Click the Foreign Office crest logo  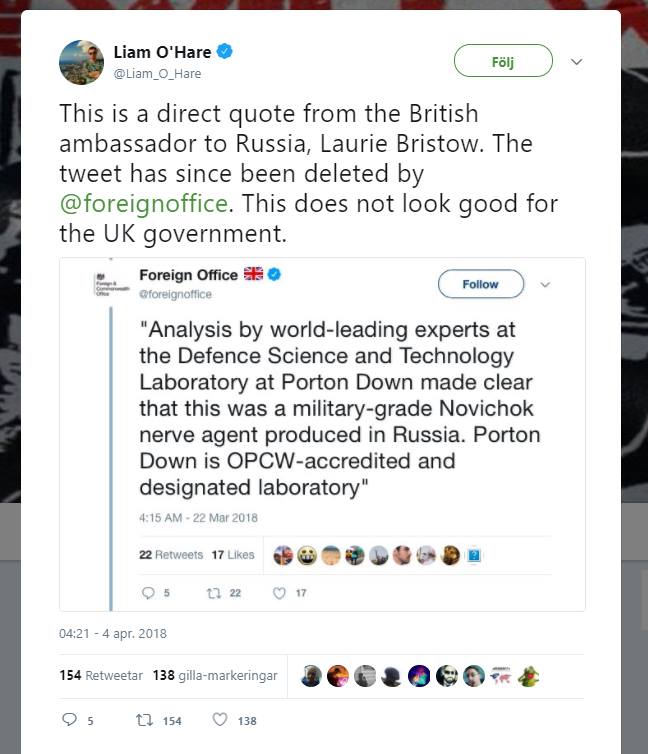click(103, 284)
